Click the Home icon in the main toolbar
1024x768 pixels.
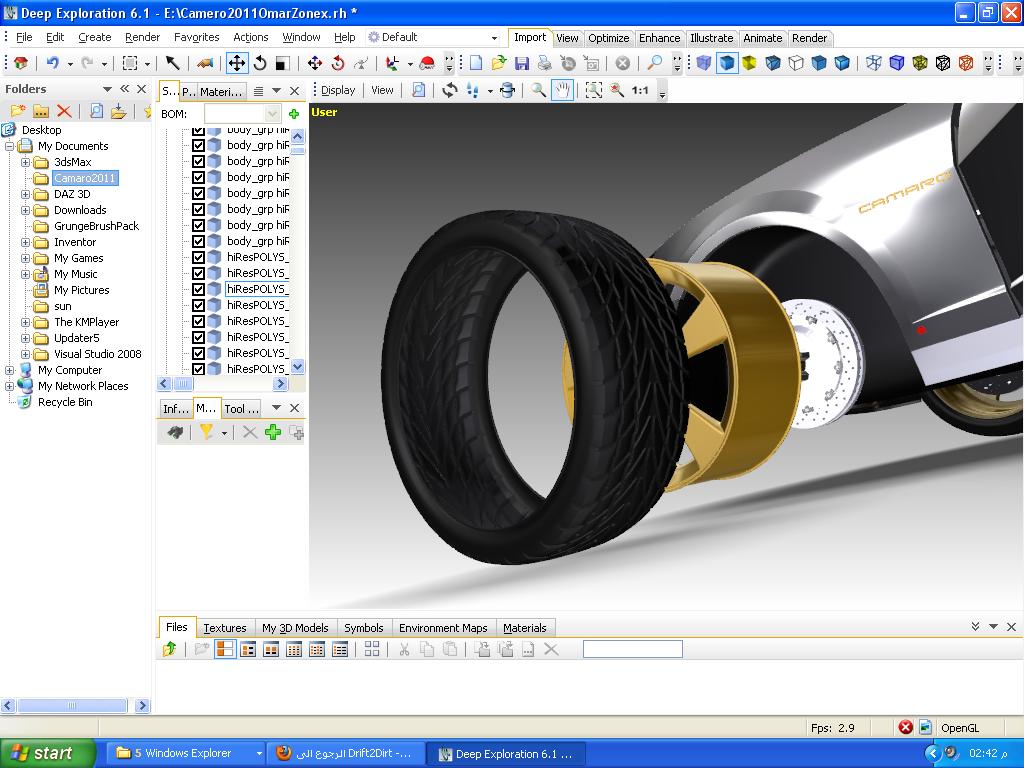click(x=21, y=63)
